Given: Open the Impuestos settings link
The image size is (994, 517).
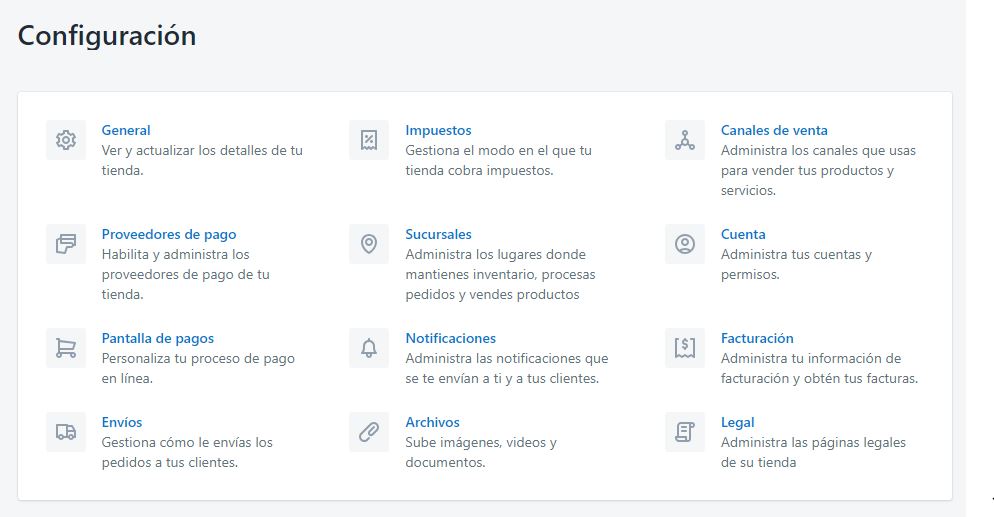Looking at the screenshot, I should tap(438, 130).
